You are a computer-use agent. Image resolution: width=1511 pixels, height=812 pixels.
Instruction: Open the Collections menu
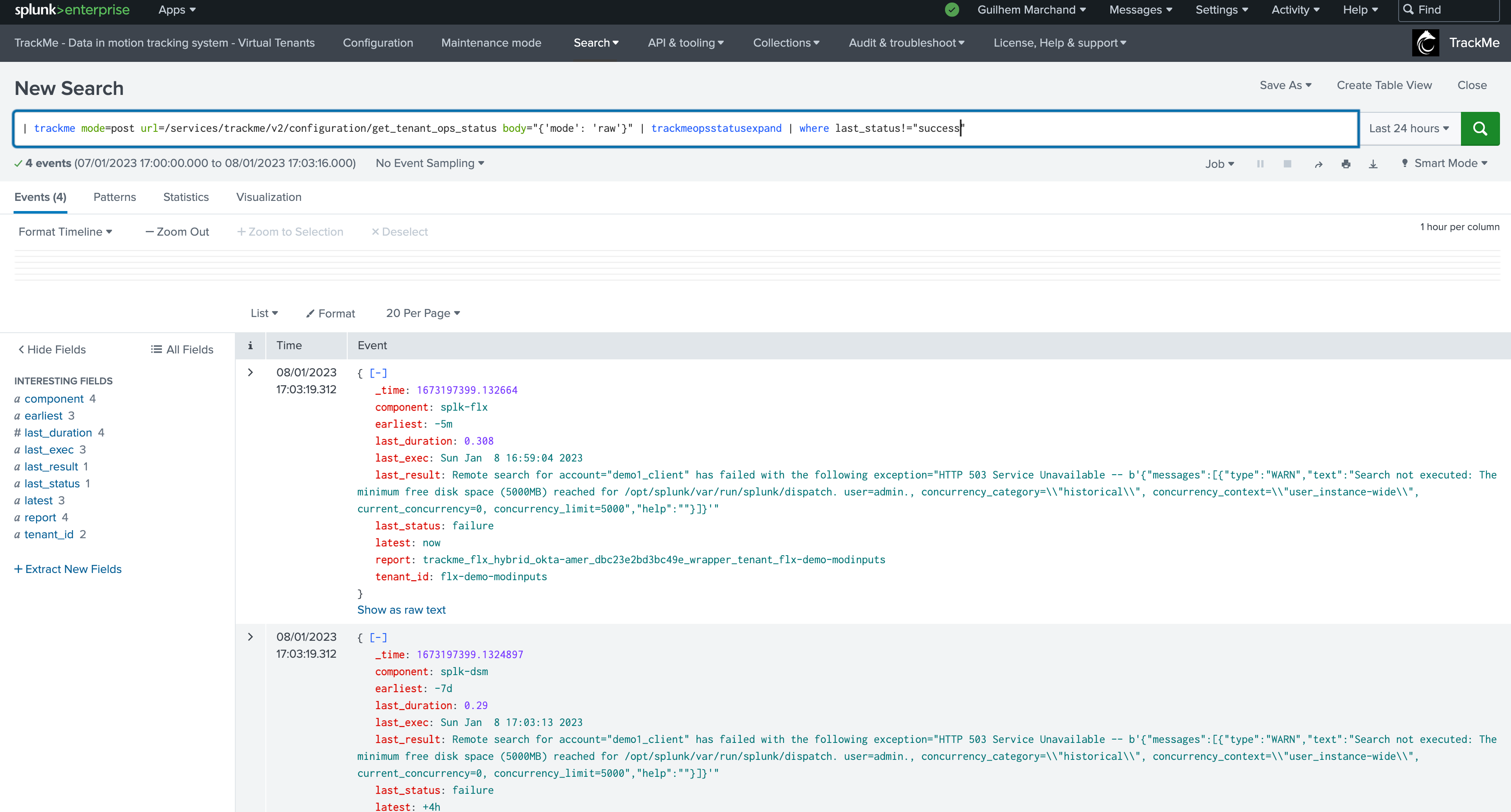click(786, 43)
